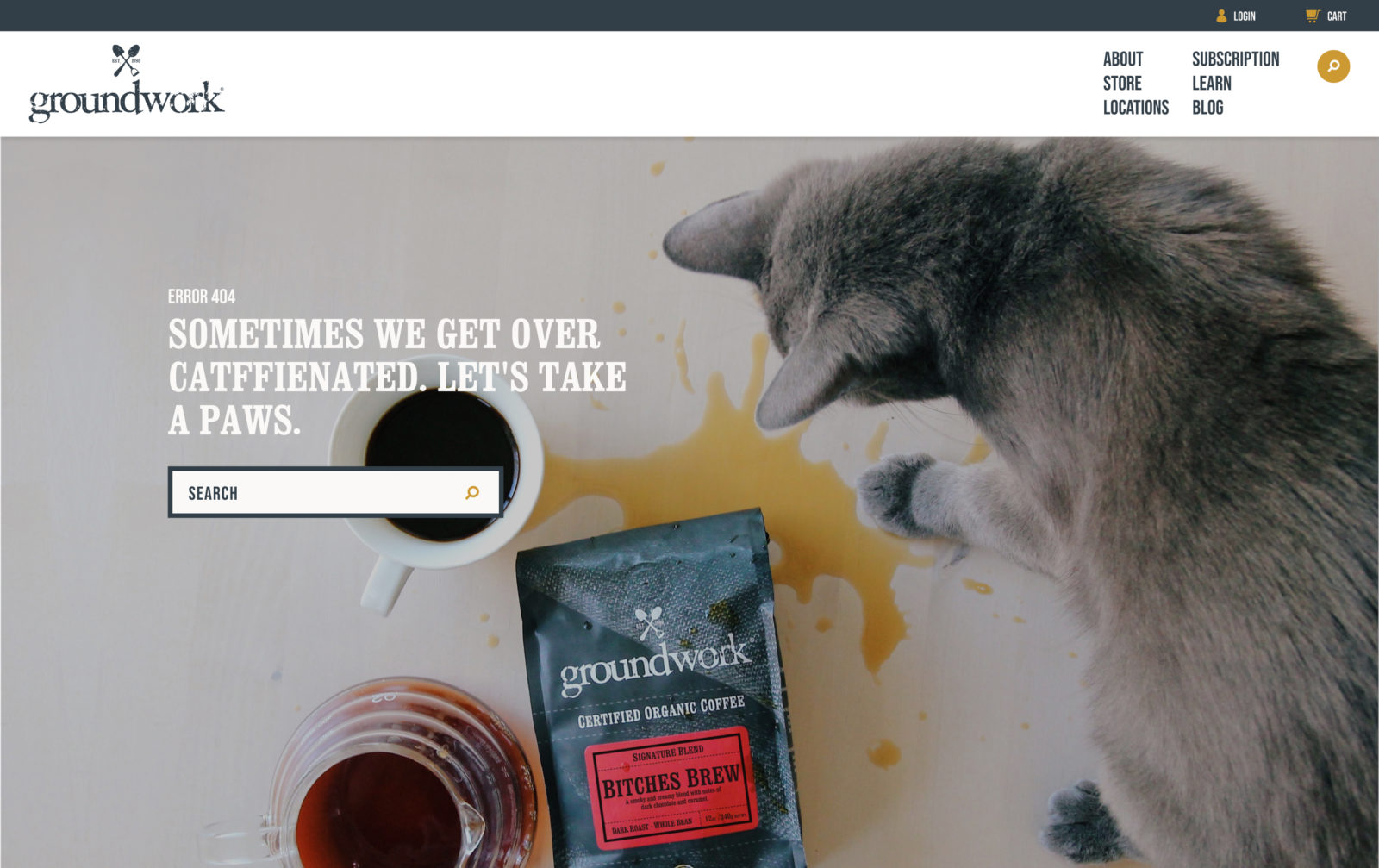1379x868 pixels.
Task: Click into the Search input field
Action: [335, 492]
